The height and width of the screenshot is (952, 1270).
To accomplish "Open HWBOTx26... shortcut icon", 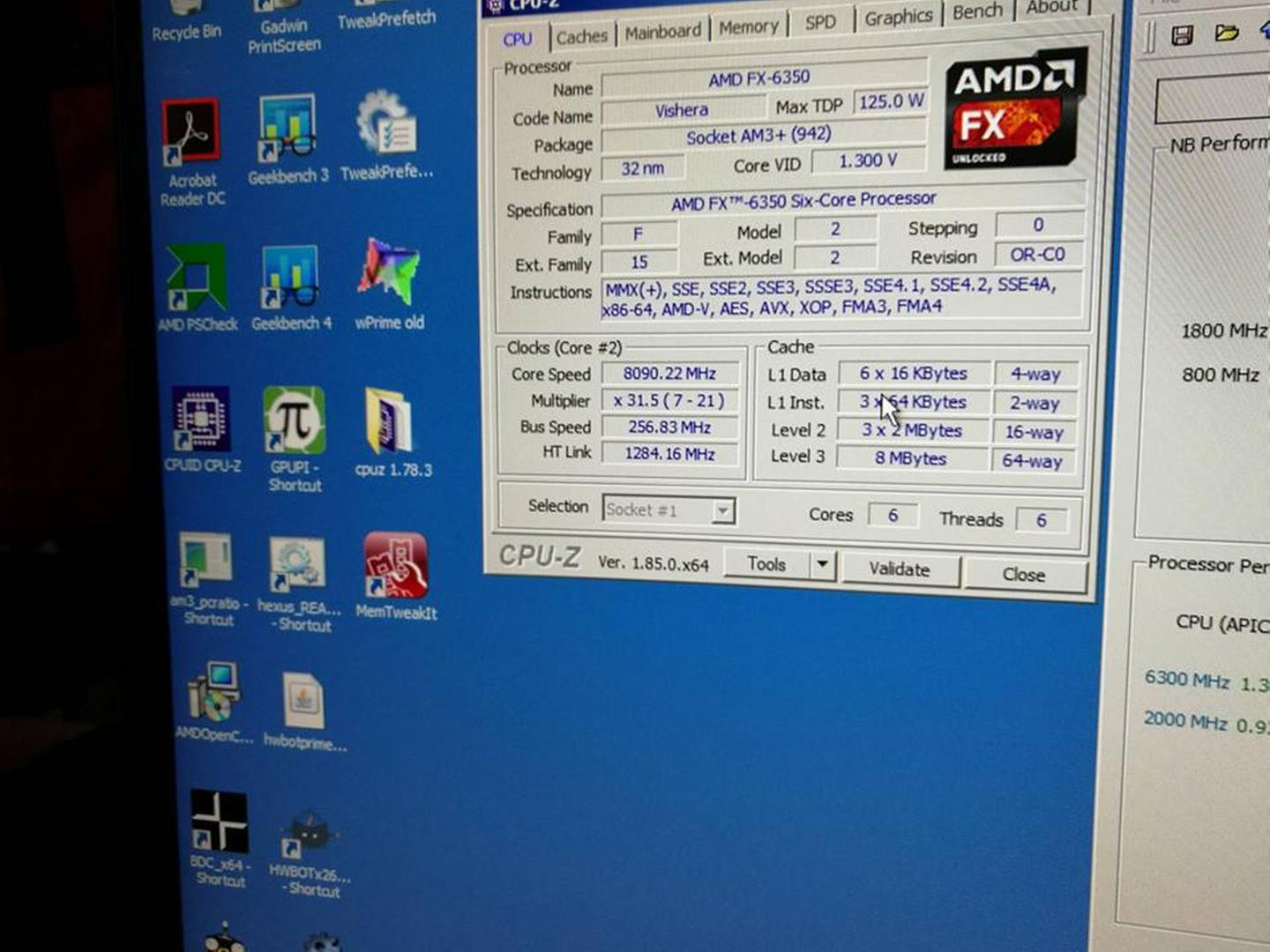I will [x=310, y=852].
